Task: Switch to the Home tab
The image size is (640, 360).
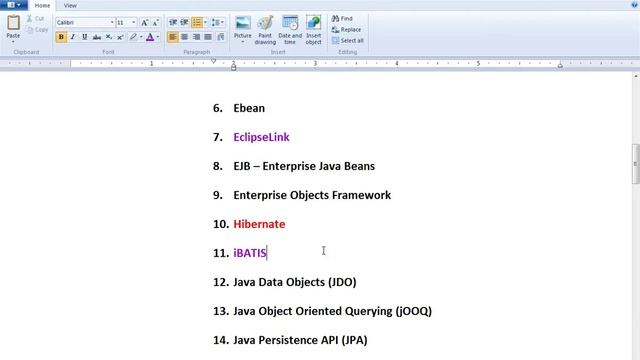Action: coord(42,6)
